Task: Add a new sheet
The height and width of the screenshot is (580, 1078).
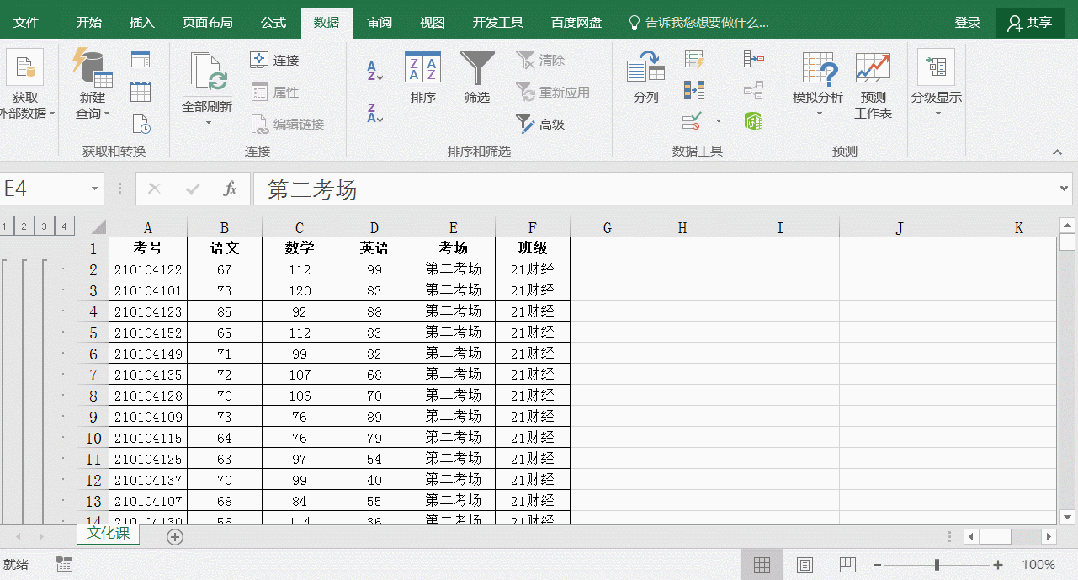Action: click(175, 537)
